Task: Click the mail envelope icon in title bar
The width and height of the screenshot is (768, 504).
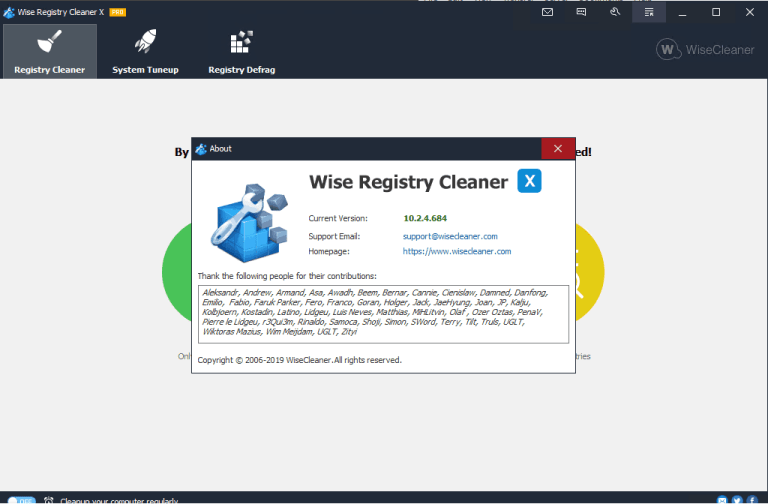Action: (x=548, y=12)
